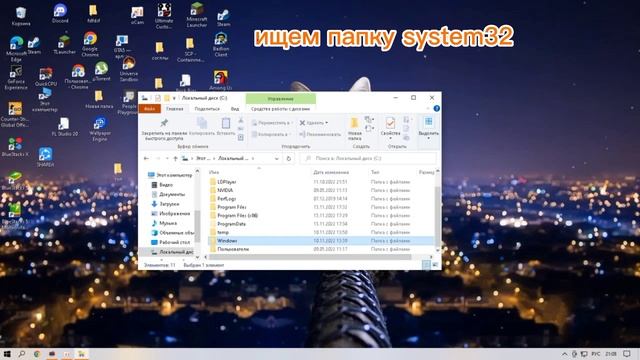The width and height of the screenshot is (640, 360).
Task: Click the Windows Start button
Action: coord(7,354)
